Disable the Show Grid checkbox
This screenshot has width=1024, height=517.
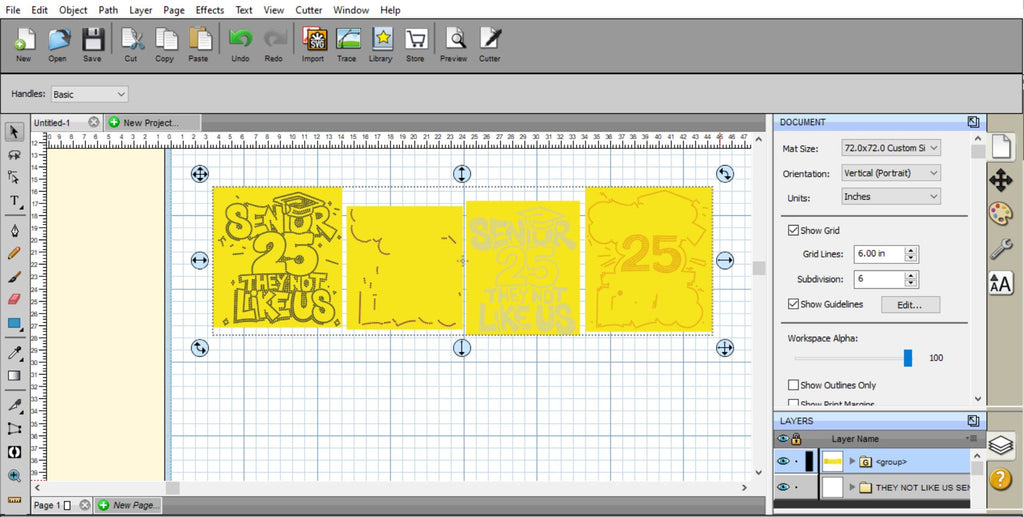coord(793,231)
